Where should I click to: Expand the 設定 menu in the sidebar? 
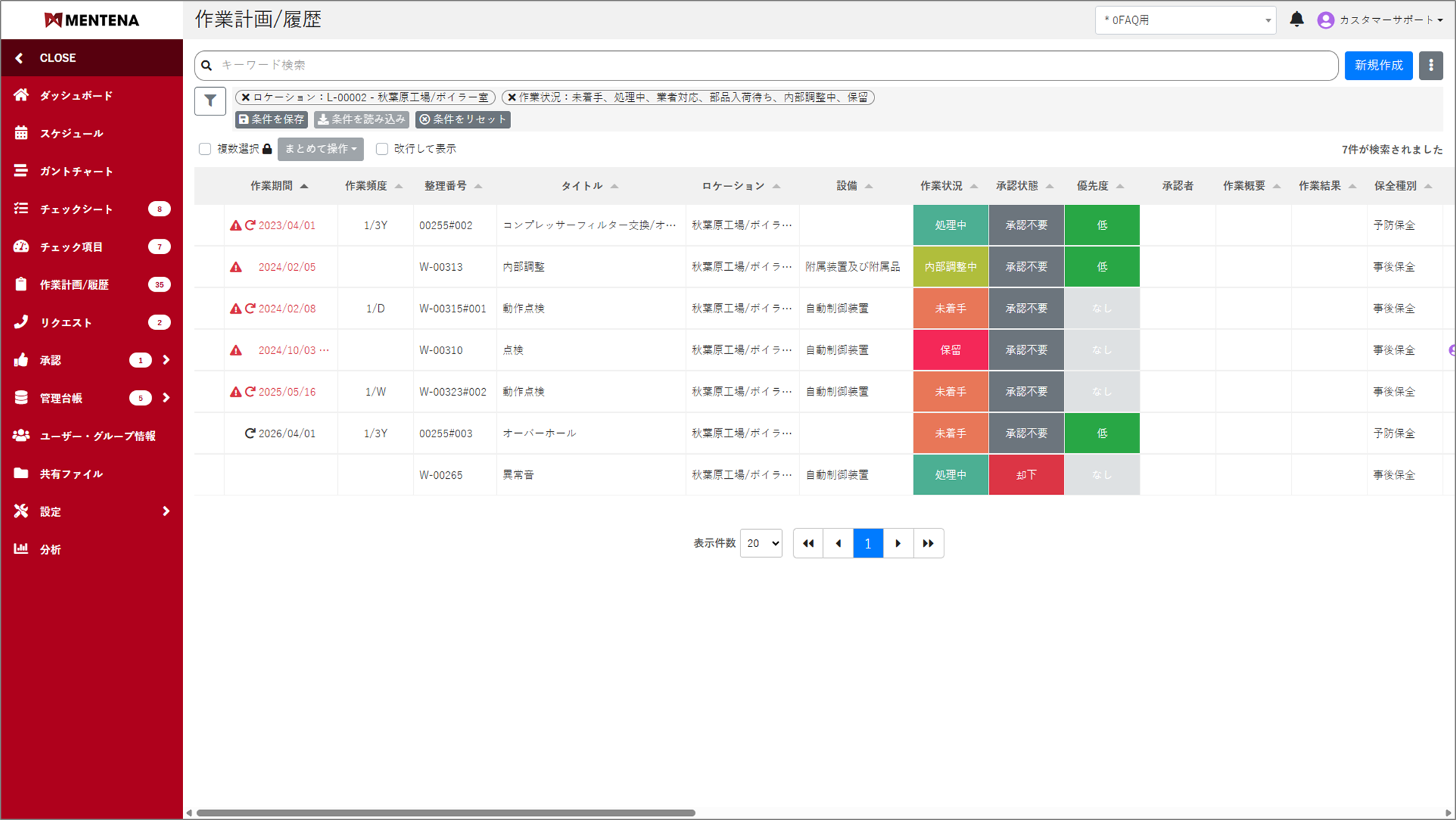(x=91, y=512)
